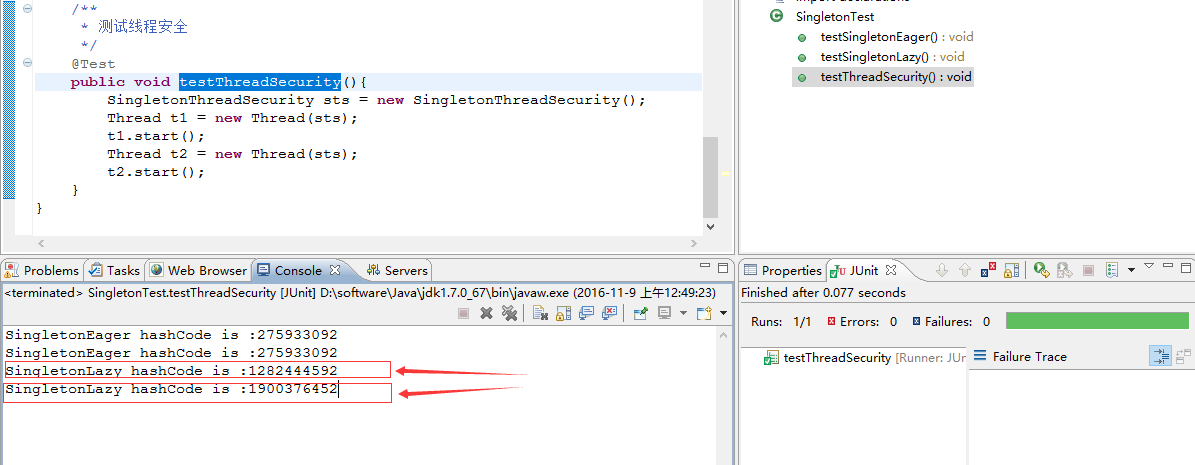Click Next Failed Test arrow in JUnit
Screen dimensions: 1195x465
[x=942, y=271]
